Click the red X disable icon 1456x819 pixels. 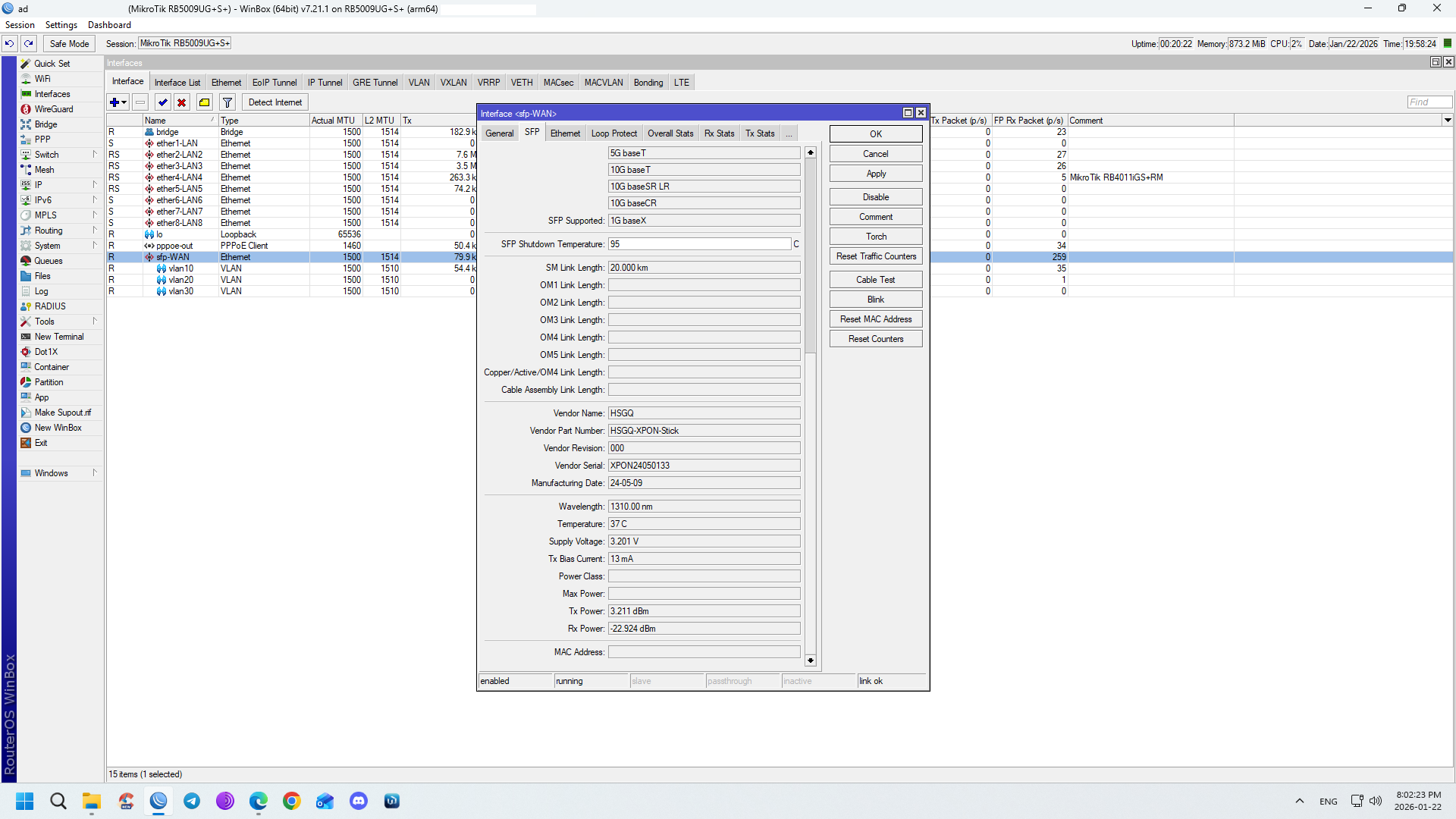point(182,102)
